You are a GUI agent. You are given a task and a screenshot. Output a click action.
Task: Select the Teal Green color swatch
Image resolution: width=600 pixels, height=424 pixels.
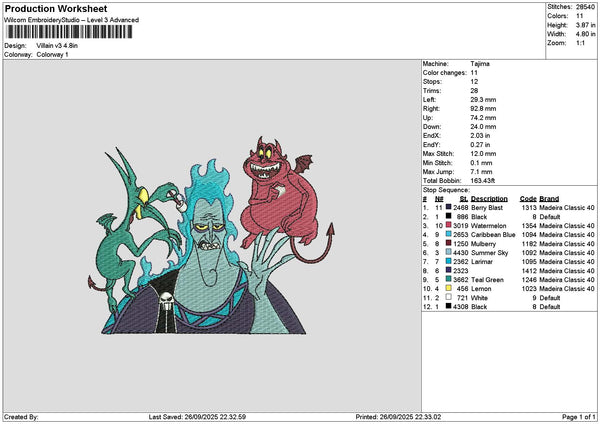(448, 279)
